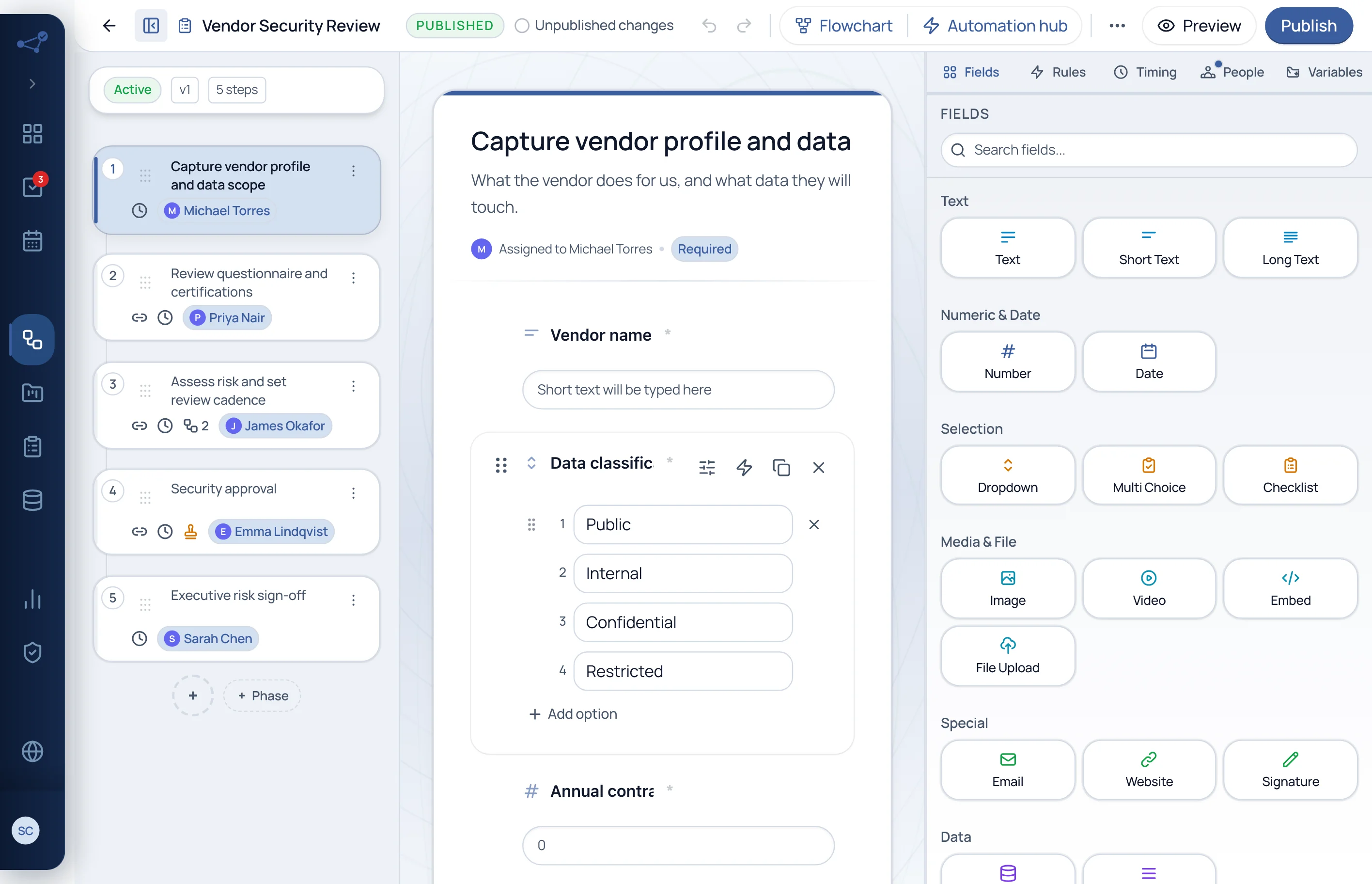The width and height of the screenshot is (1372, 884).
Task: Click Add option under Data classification
Action: tap(573, 713)
